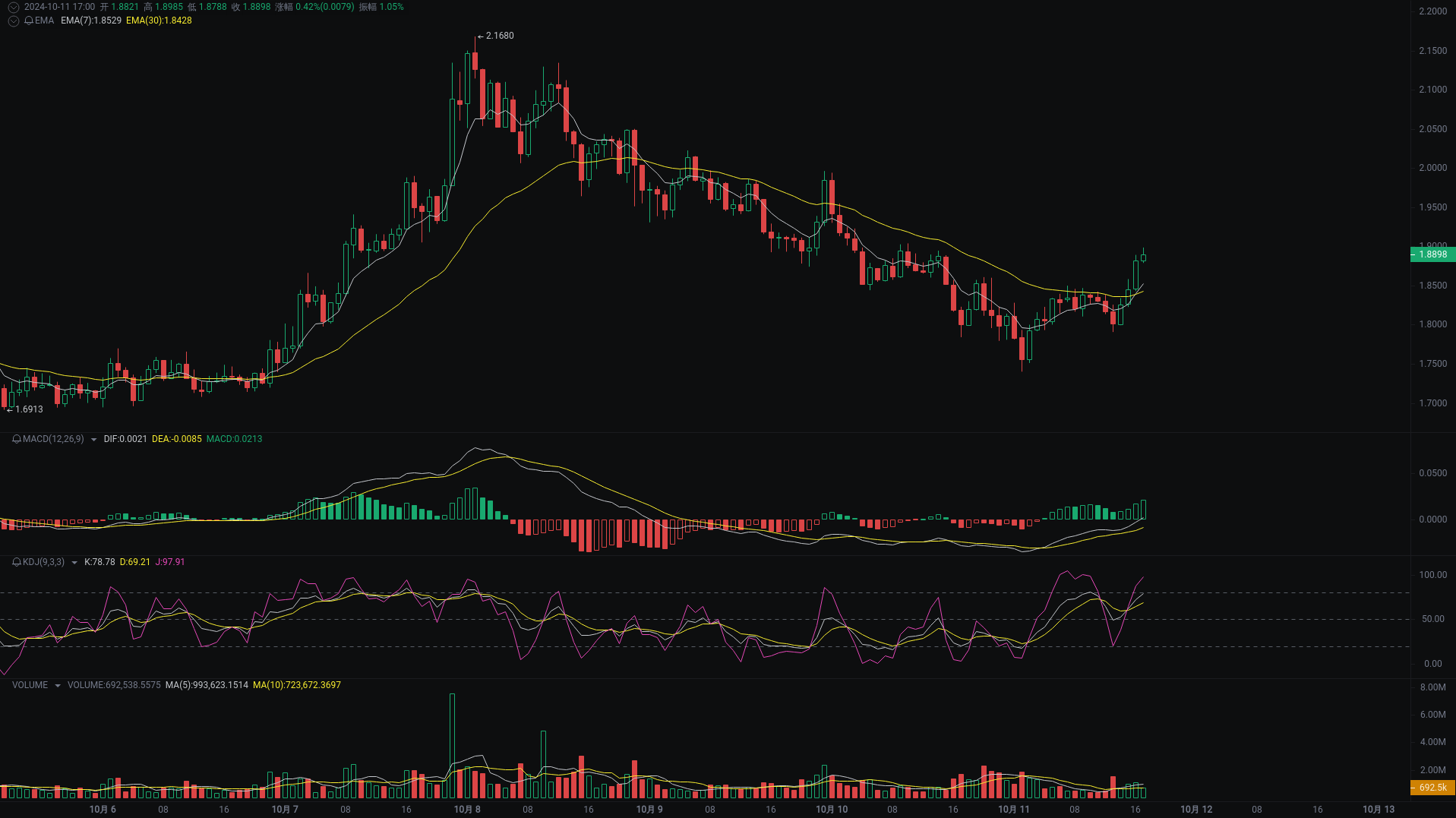Click the orange volume tag 692.5k
1456x818 pixels.
[x=1432, y=788]
